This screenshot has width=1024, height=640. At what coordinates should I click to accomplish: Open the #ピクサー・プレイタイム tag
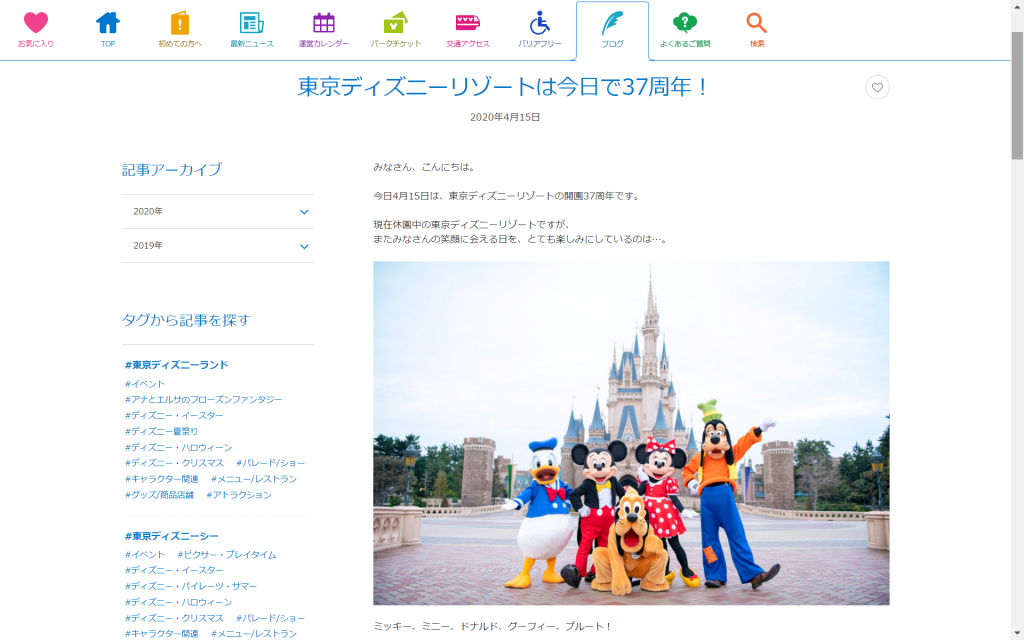[x=227, y=554]
